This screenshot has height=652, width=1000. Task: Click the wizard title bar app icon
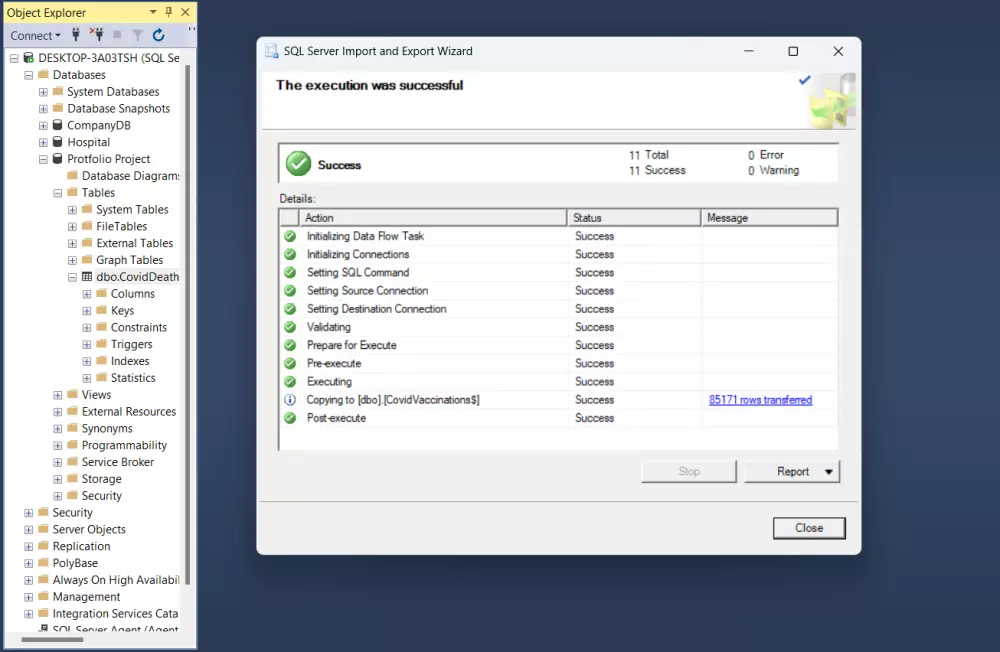tap(272, 51)
